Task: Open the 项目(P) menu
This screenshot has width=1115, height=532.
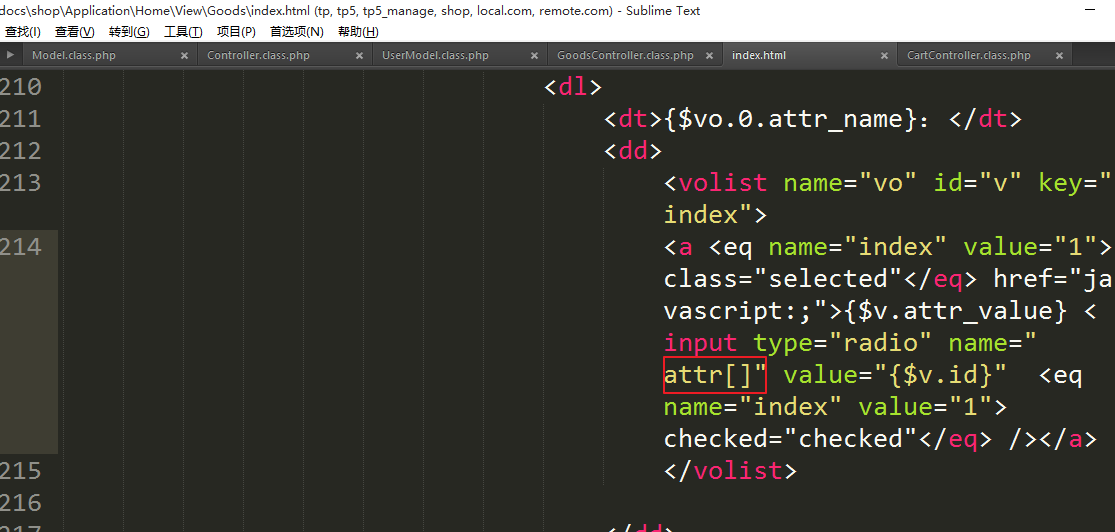Action: coord(236,32)
